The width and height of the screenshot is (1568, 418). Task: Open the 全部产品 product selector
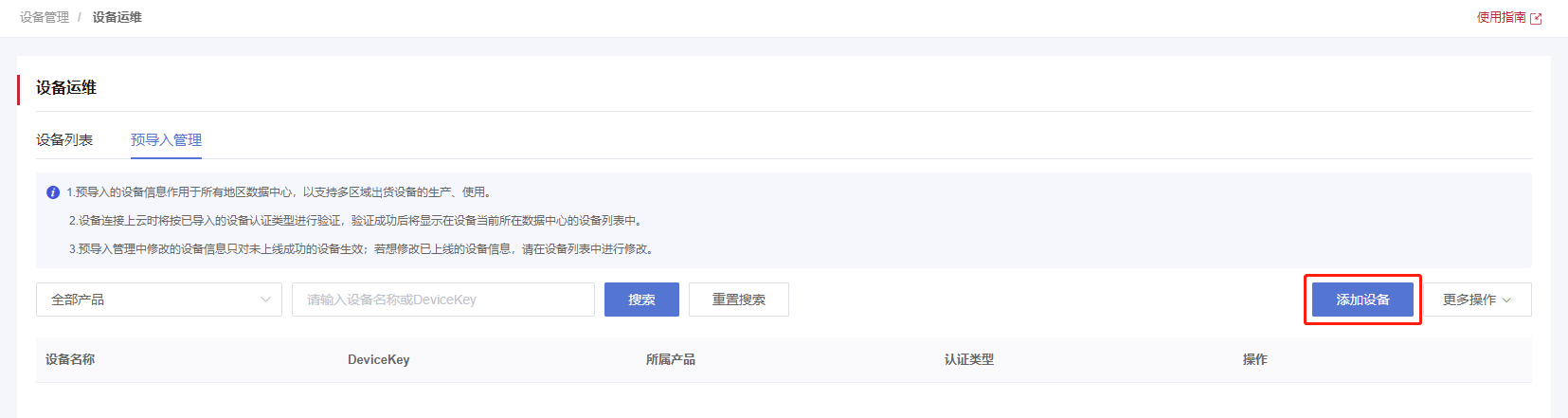click(x=159, y=300)
